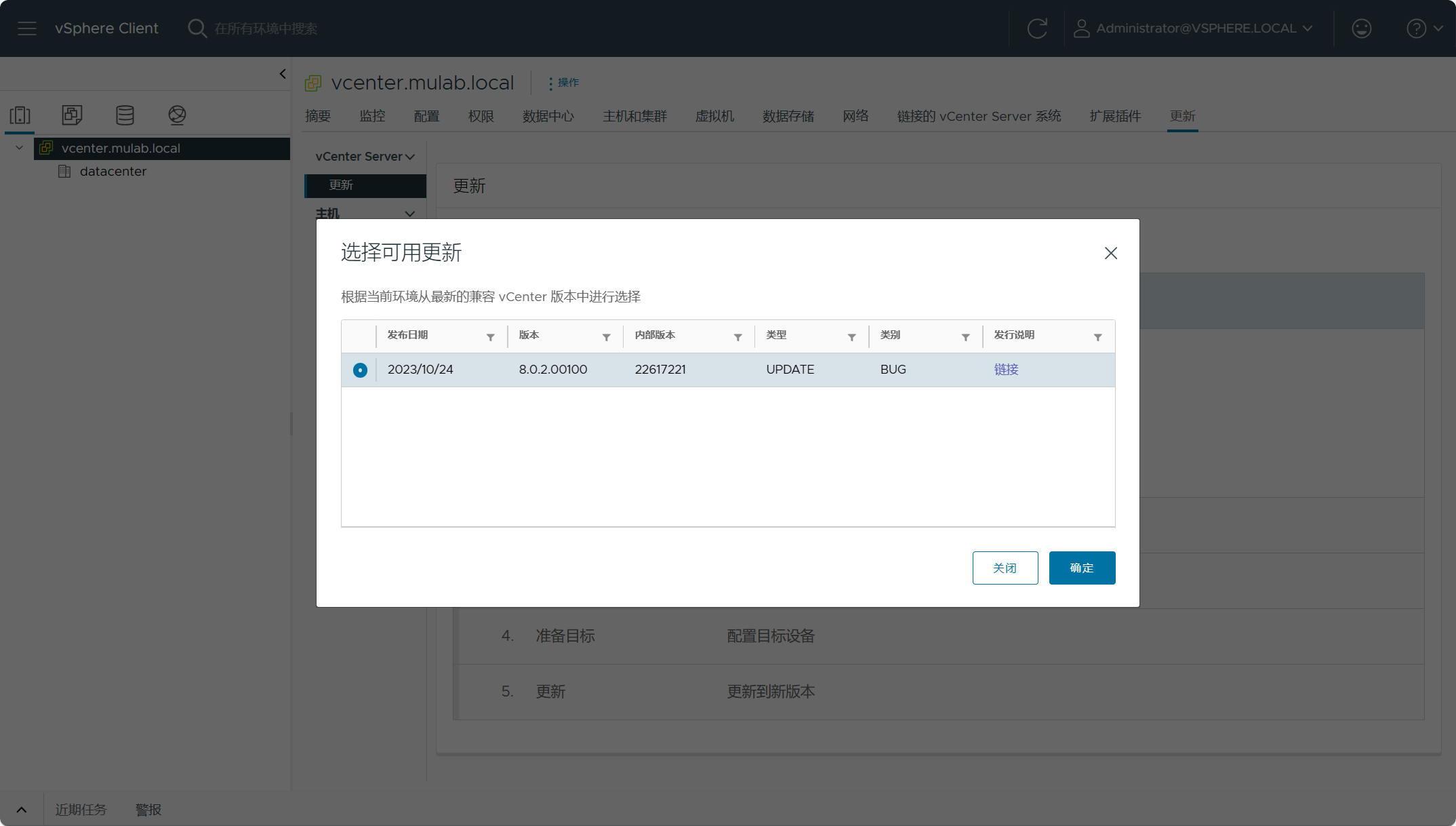Open the 摘要 tab

pos(318,116)
